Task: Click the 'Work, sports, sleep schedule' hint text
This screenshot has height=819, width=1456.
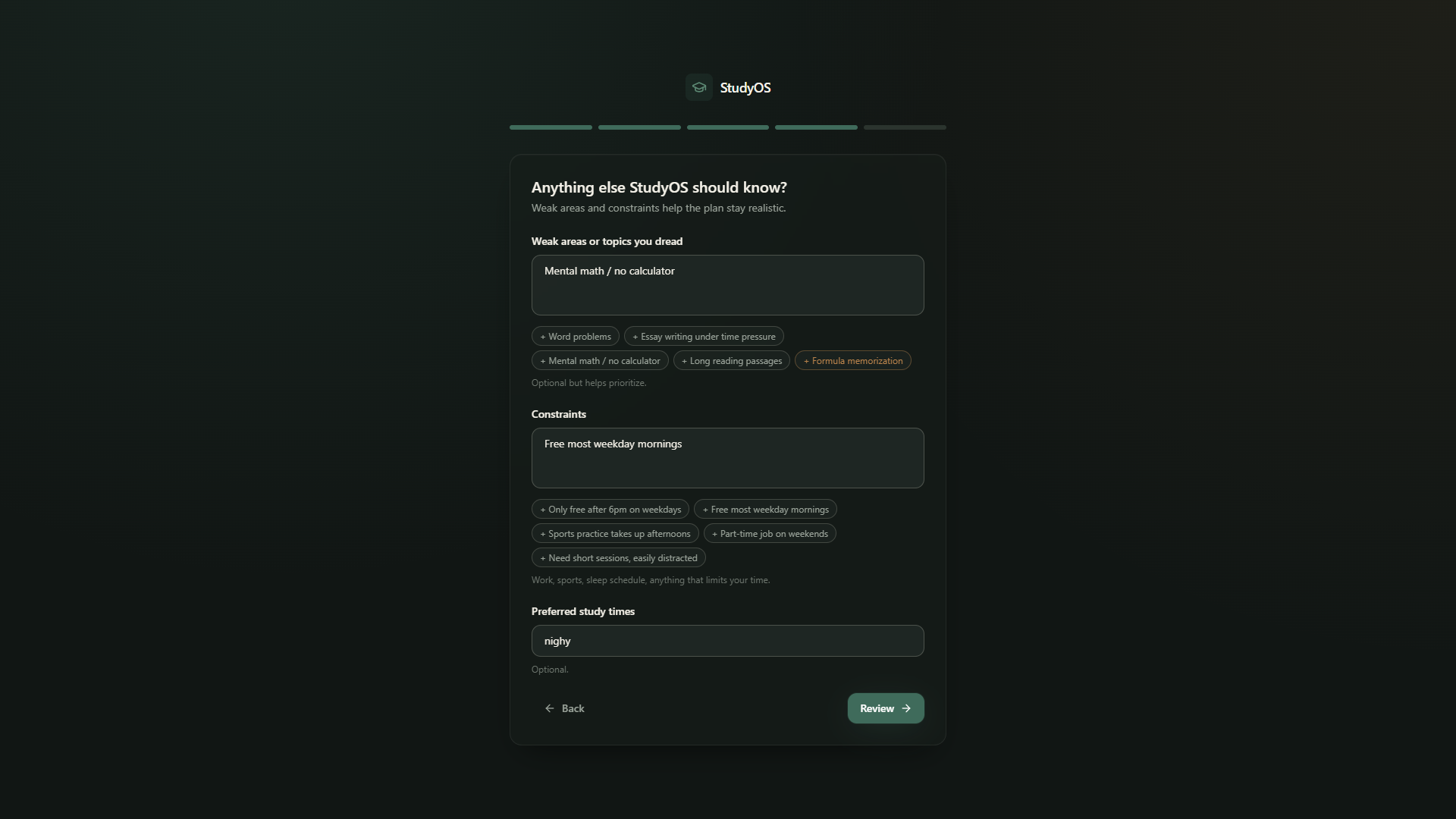Action: [651, 580]
